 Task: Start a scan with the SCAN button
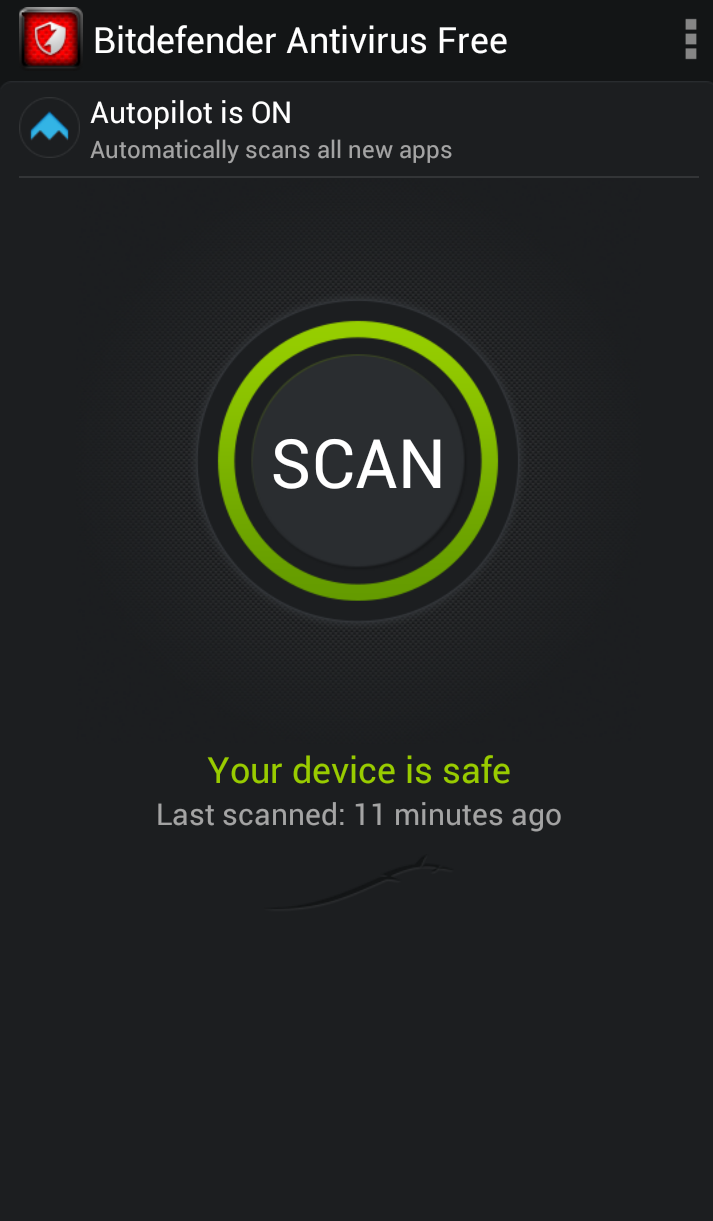coord(358,462)
